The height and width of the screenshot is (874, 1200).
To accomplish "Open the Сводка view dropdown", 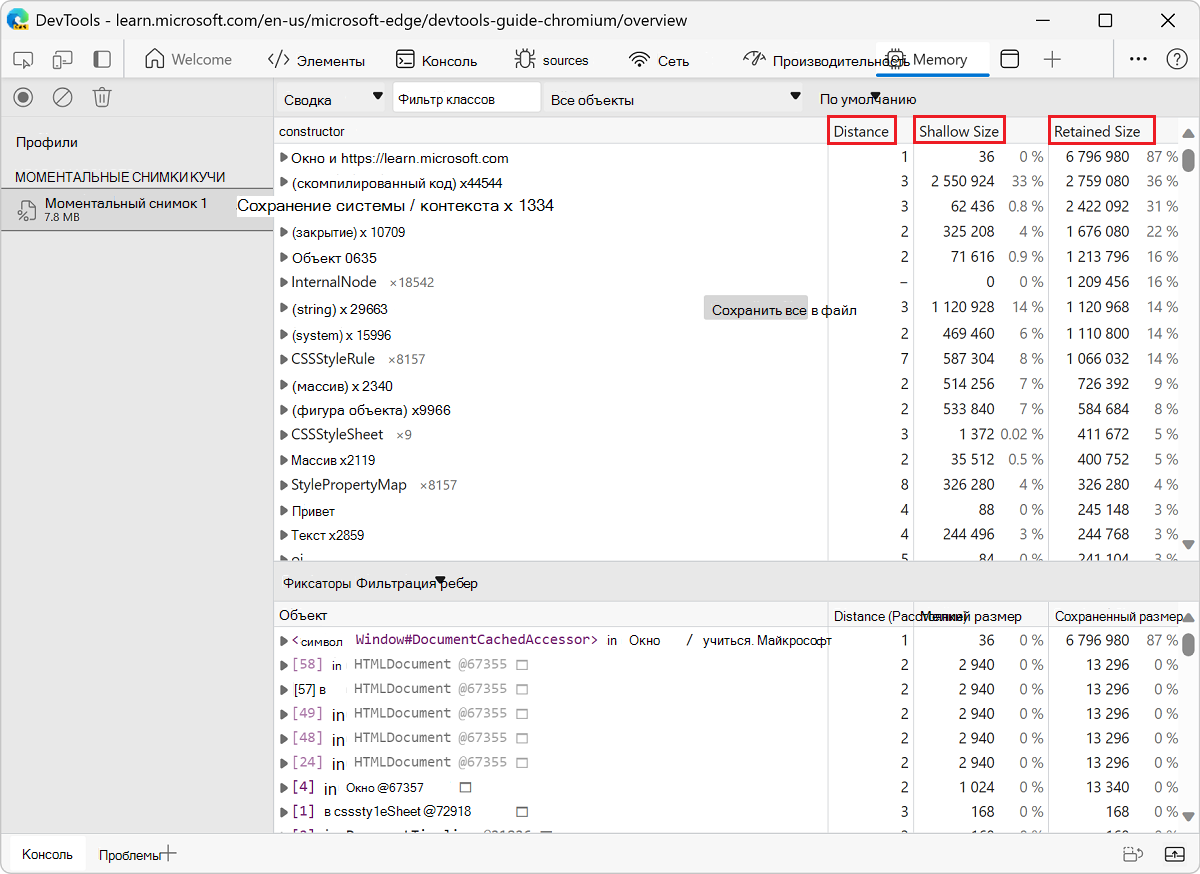I will (332, 99).
